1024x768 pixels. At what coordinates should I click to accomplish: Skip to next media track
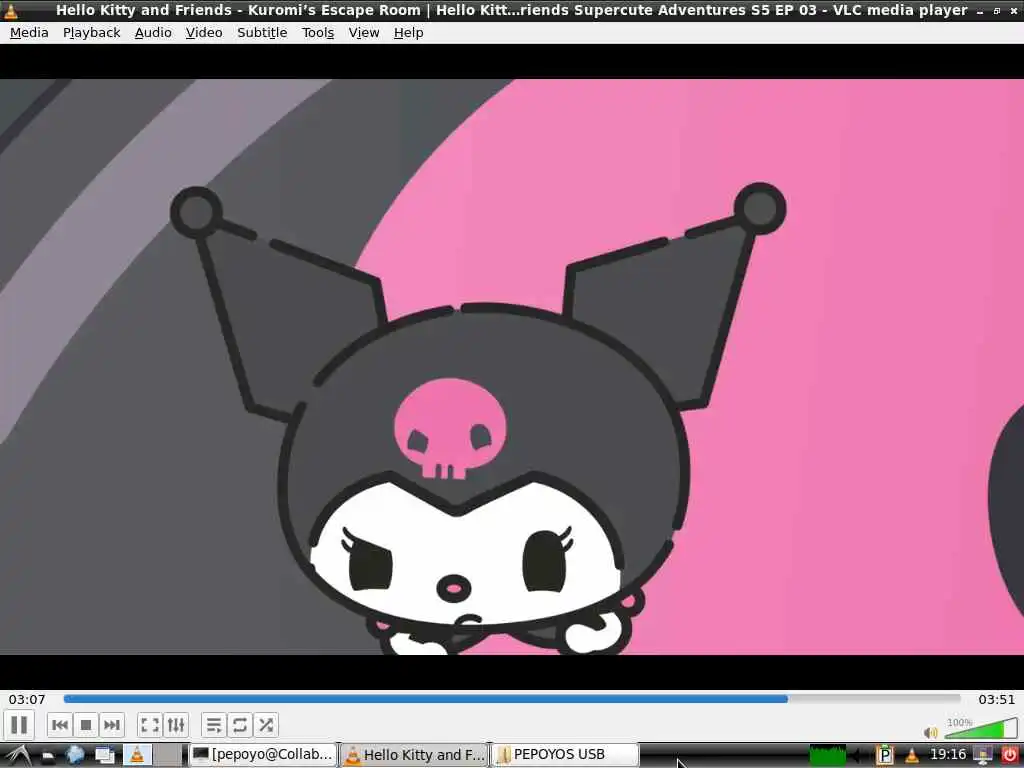[112, 725]
